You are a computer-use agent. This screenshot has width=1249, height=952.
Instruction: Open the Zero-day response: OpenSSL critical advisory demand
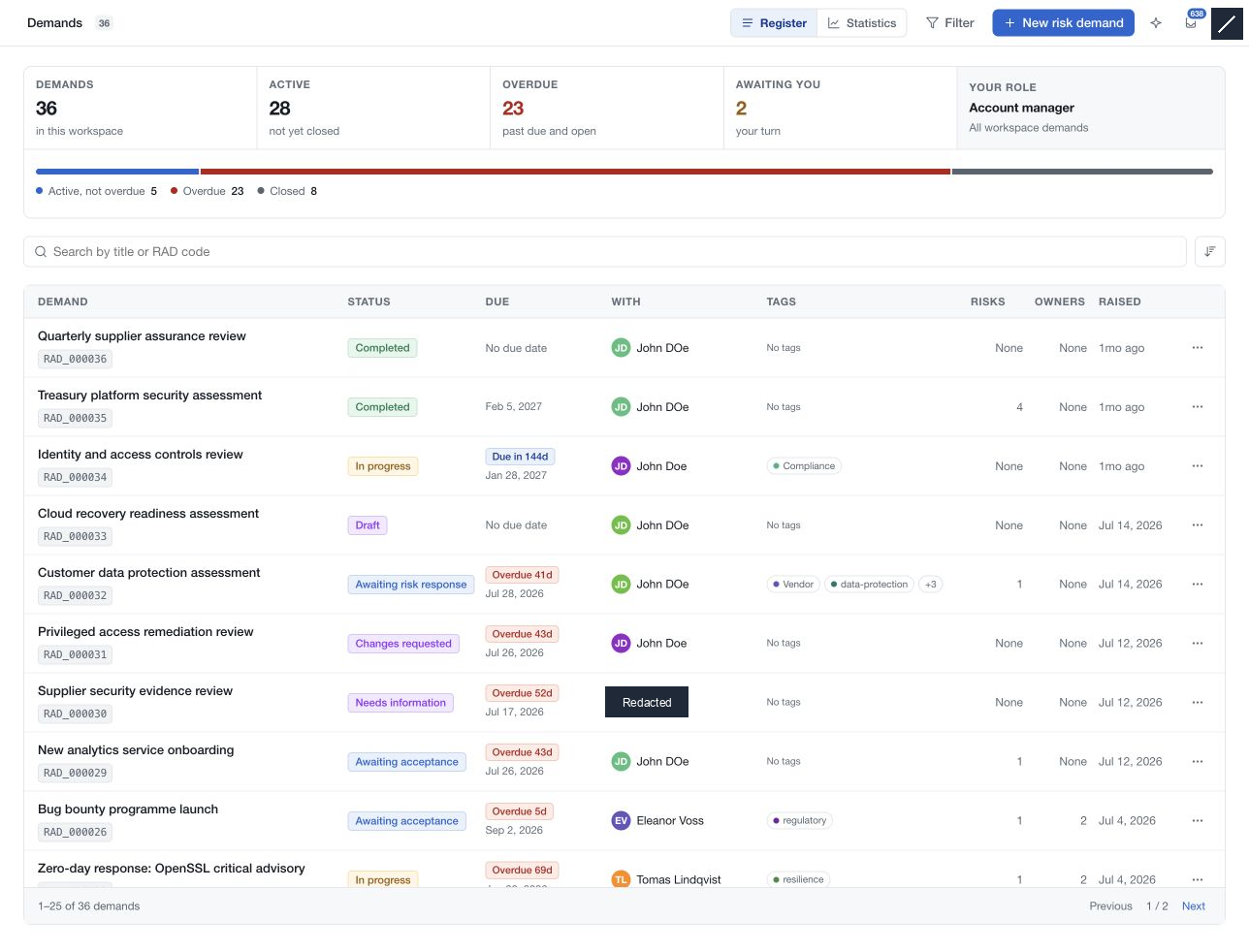pos(172,869)
